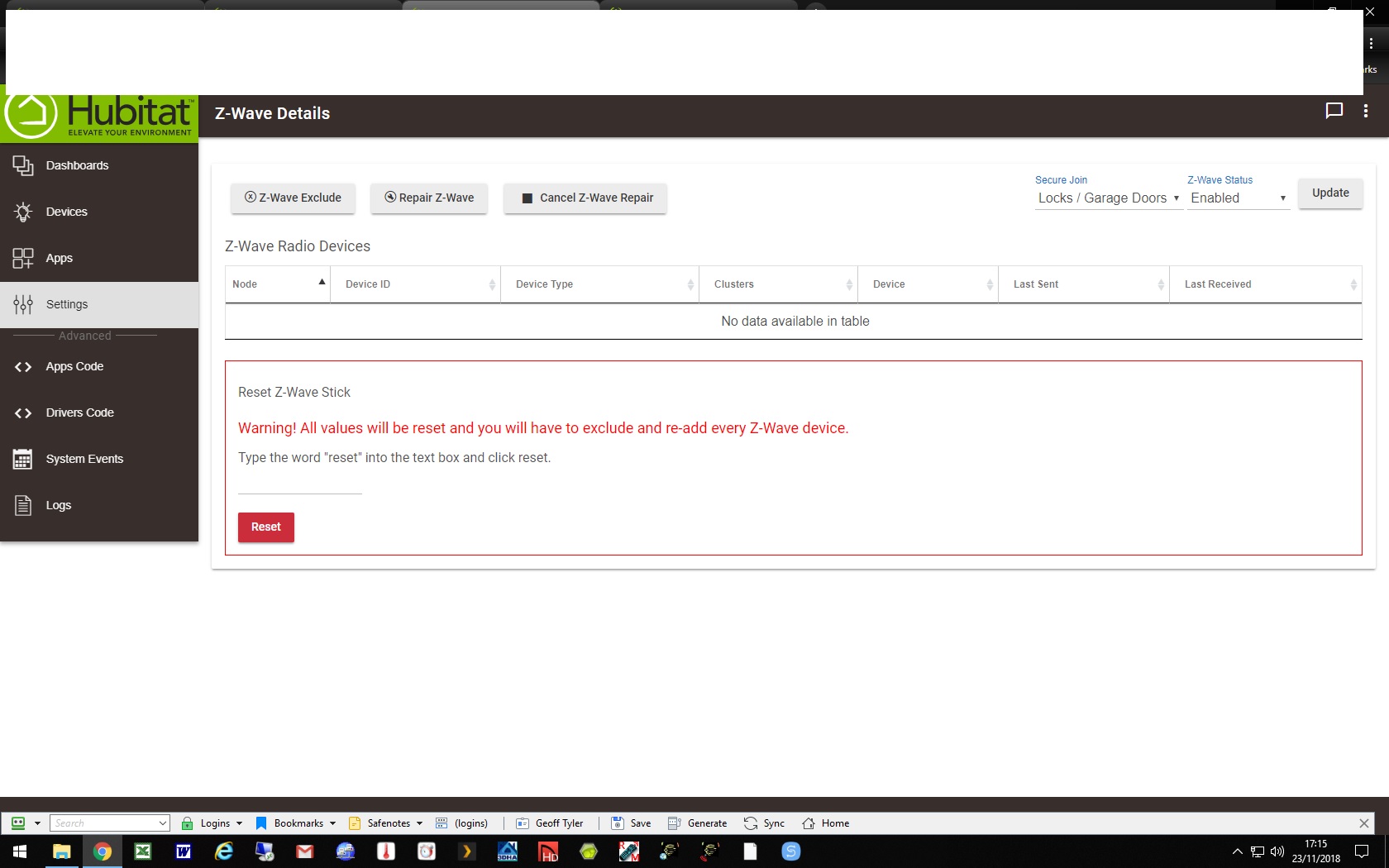Click the Hubitat logo

(99, 114)
